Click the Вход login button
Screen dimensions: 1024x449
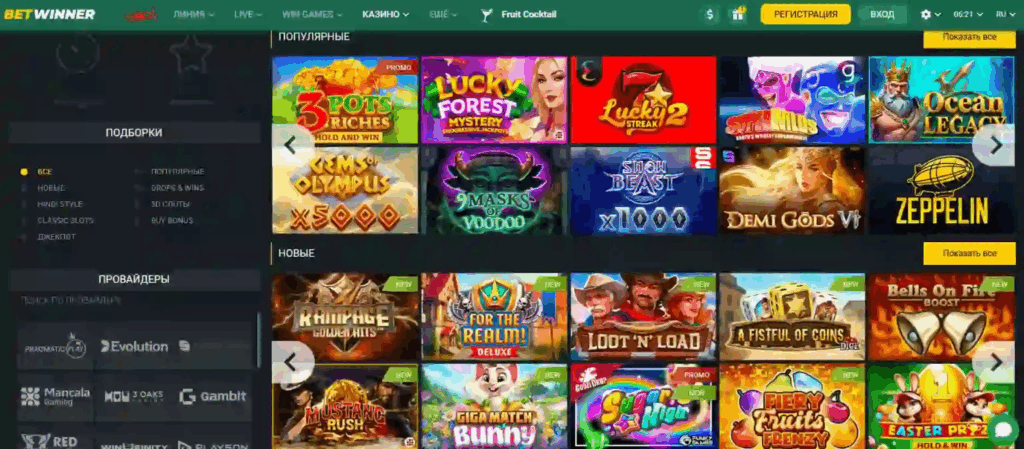tap(882, 14)
